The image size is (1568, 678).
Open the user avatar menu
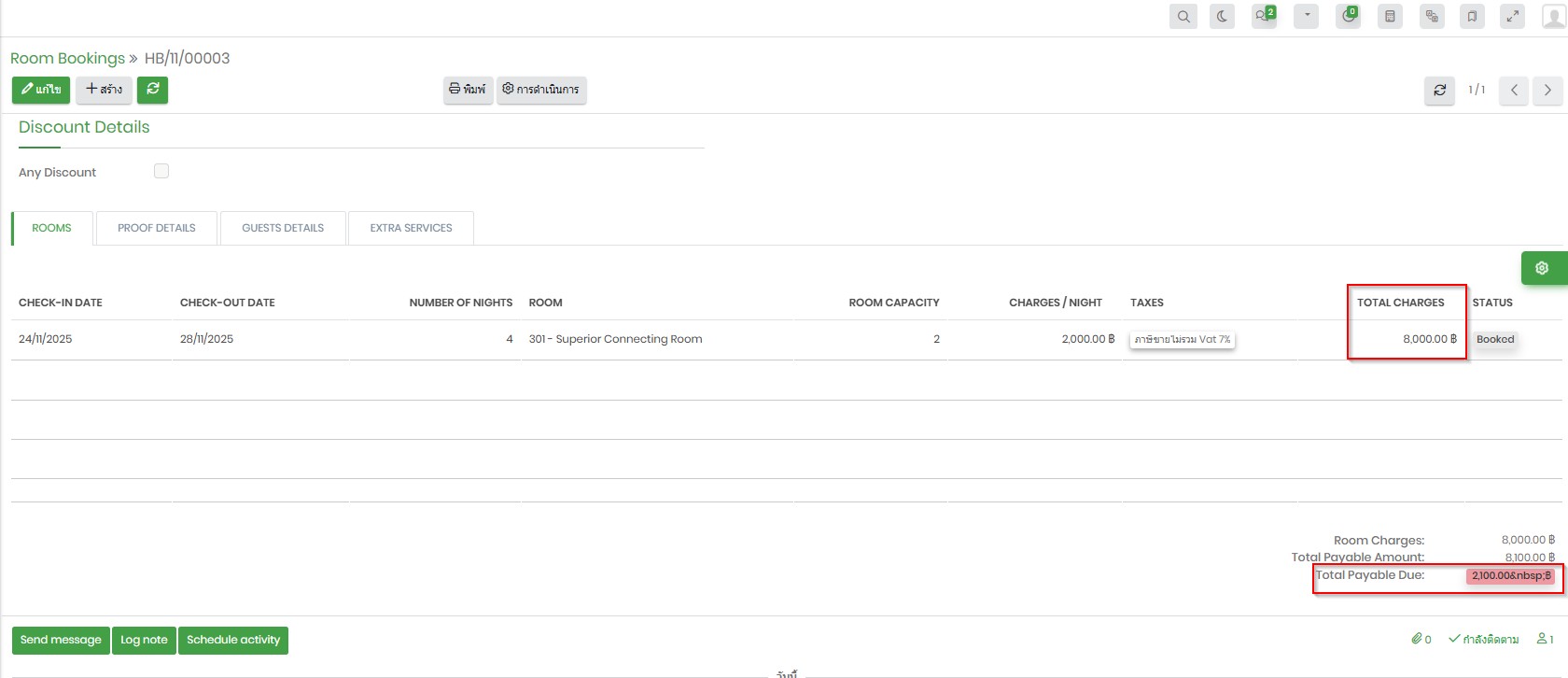[x=1554, y=16]
